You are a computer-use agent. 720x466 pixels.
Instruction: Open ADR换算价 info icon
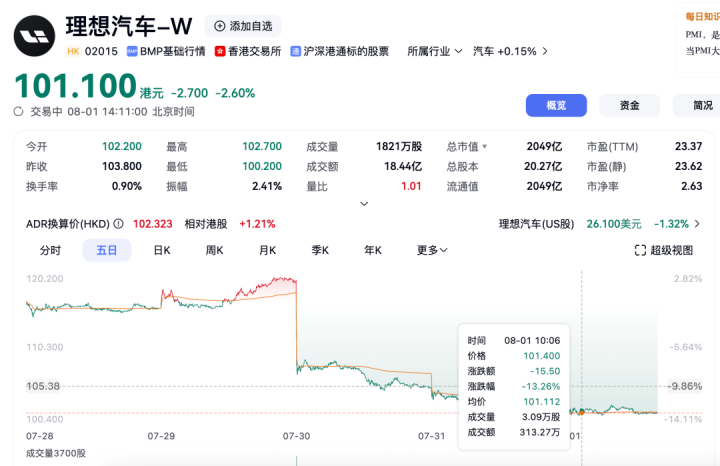click(118, 224)
